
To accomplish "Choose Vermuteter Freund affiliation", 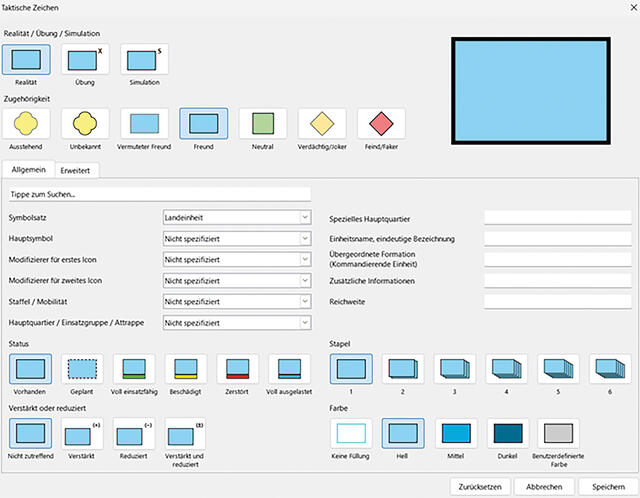I will 144,123.
